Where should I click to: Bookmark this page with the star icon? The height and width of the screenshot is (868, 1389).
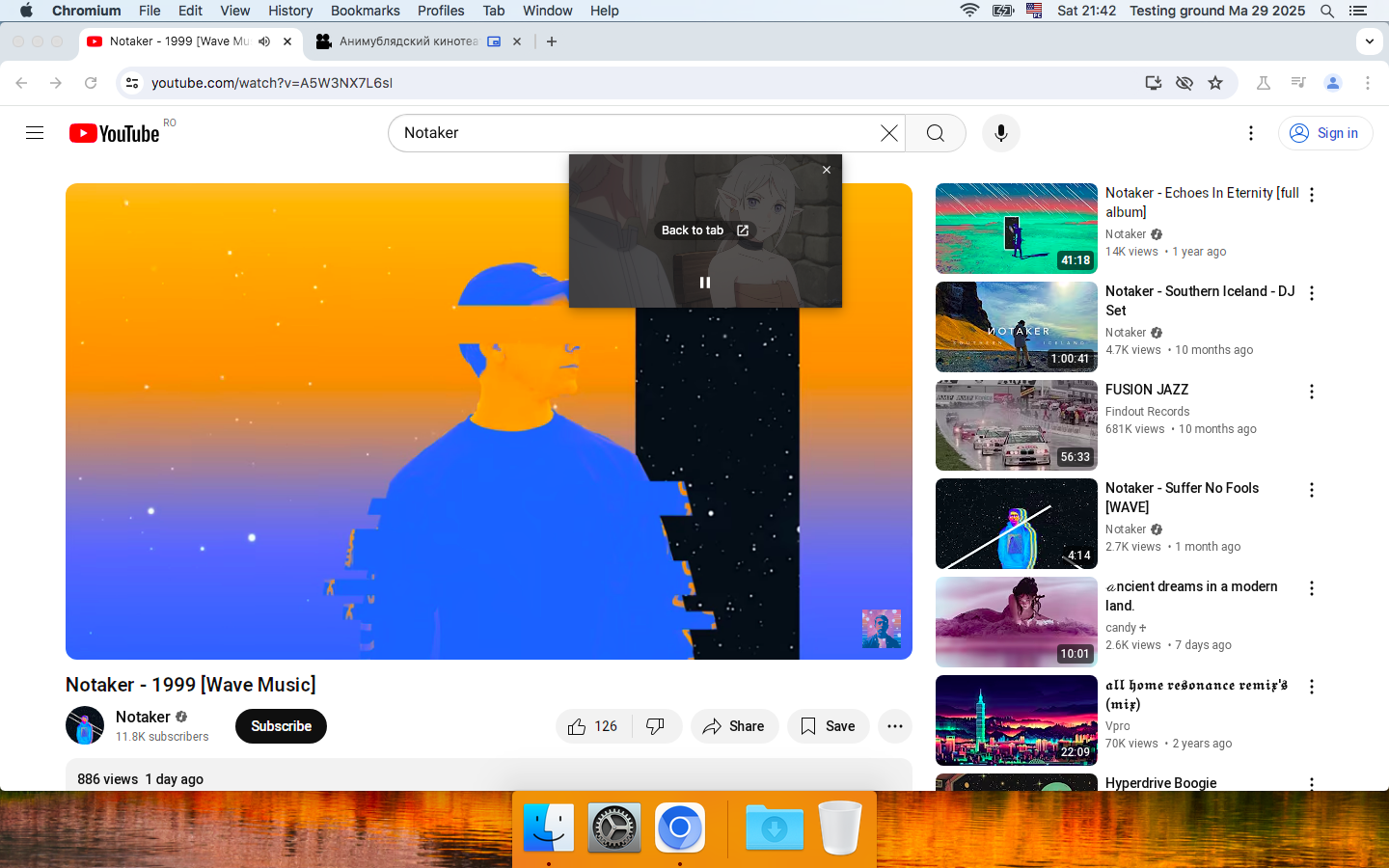(1215, 83)
